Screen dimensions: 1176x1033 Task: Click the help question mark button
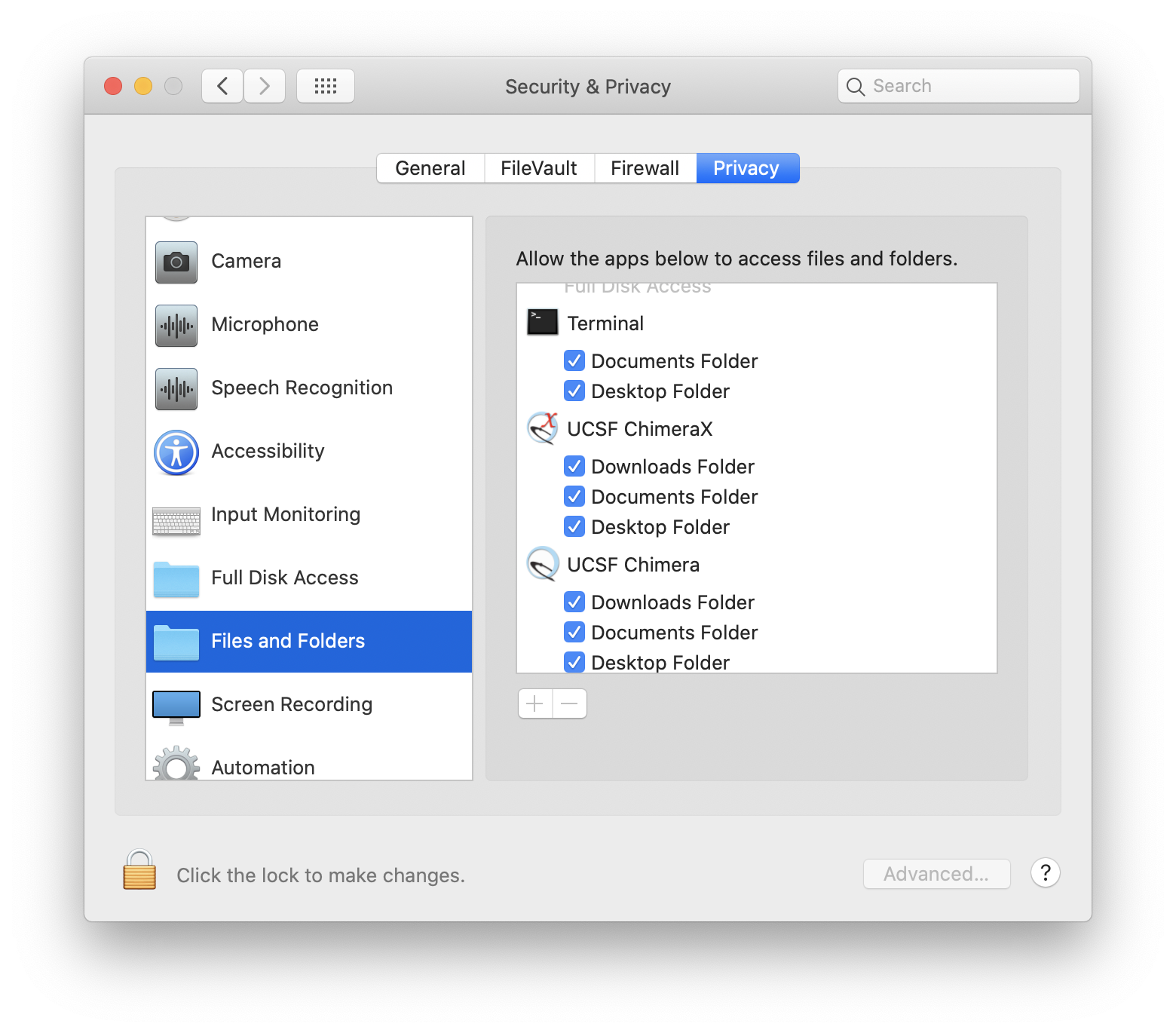(1045, 872)
